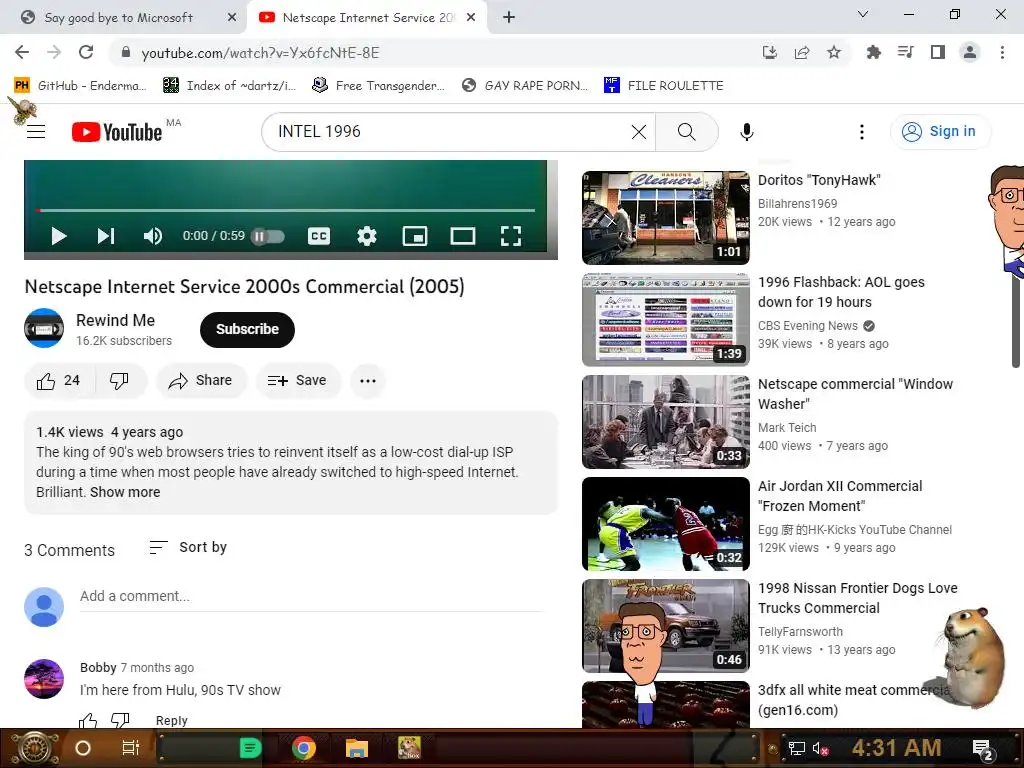Screen dimensions: 1024x768
Task: Open Rewind Me channel name link
Action: 116,320
